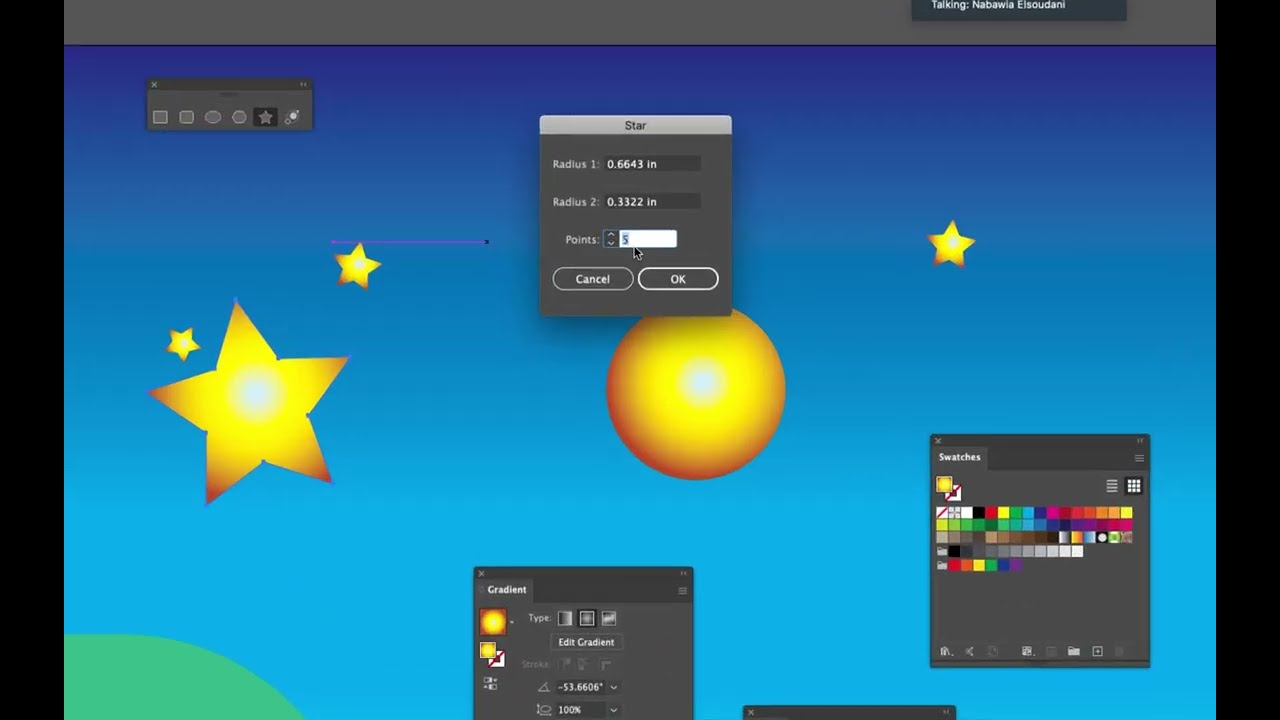Click the New Swatch icon
This screenshot has height=720, width=1280.
pos(1097,651)
